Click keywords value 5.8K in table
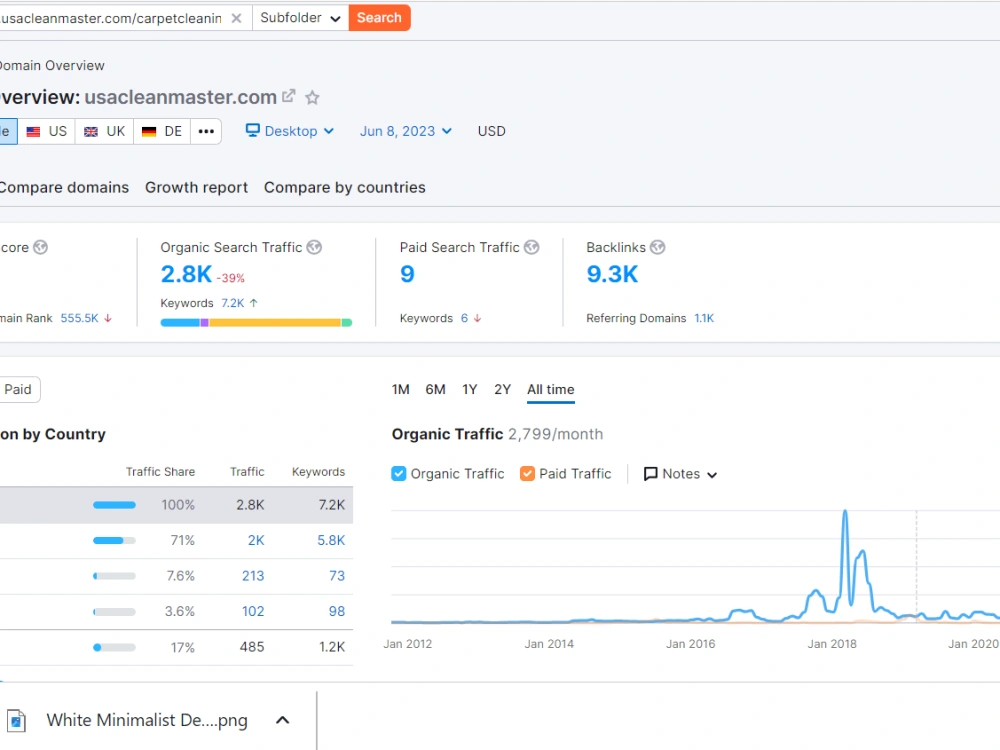This screenshot has height=750, width=1000. (x=331, y=541)
